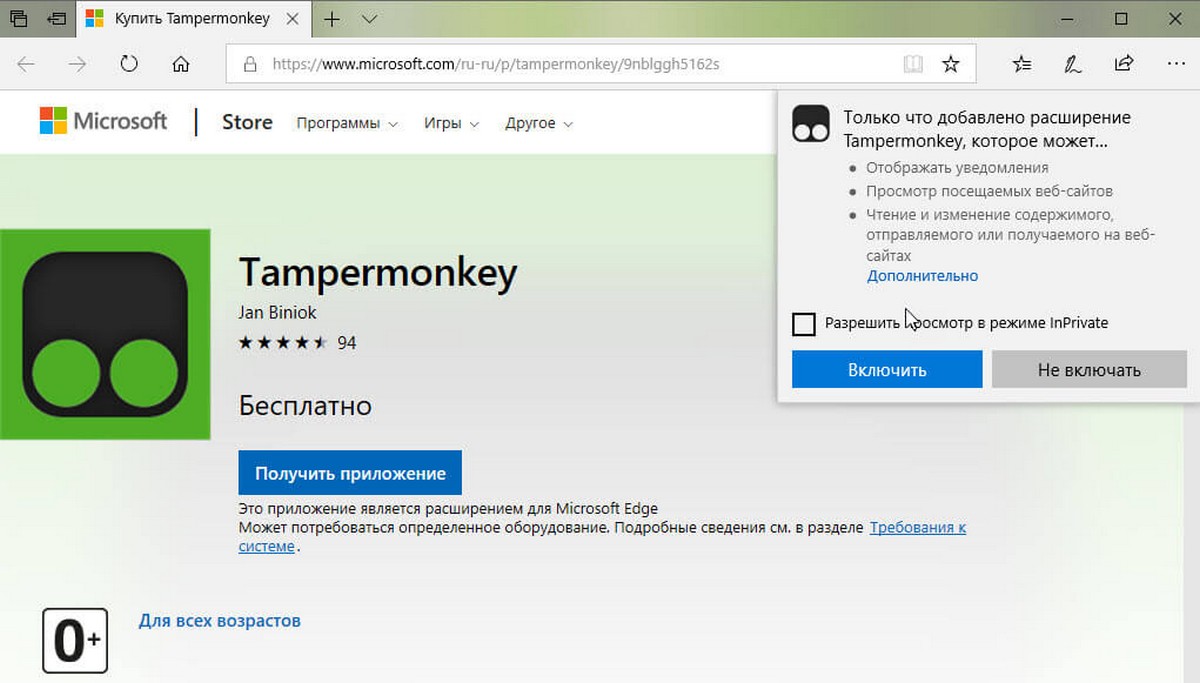The image size is (1200, 683).
Task: Click the star rating with 94 reviews
Action: 297,343
